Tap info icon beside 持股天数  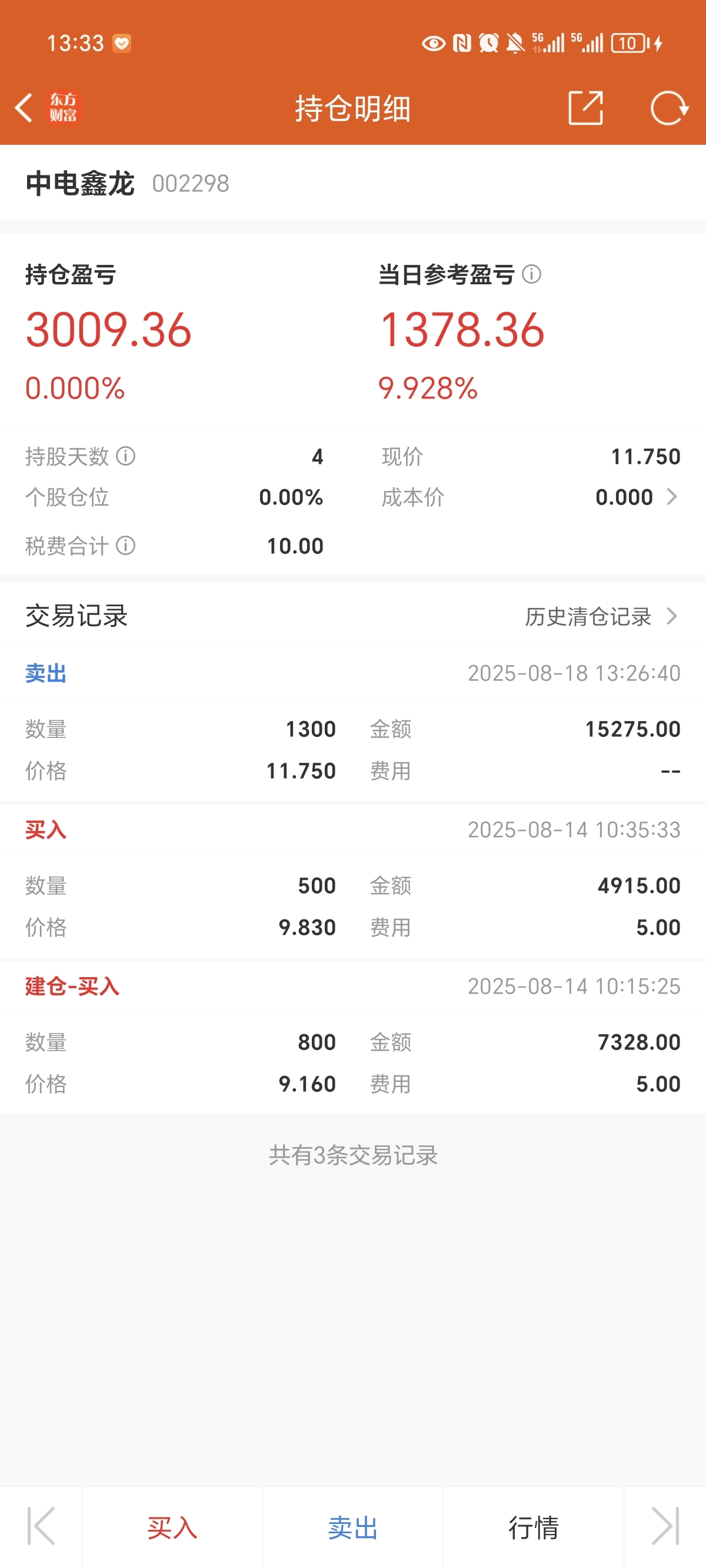pos(125,456)
